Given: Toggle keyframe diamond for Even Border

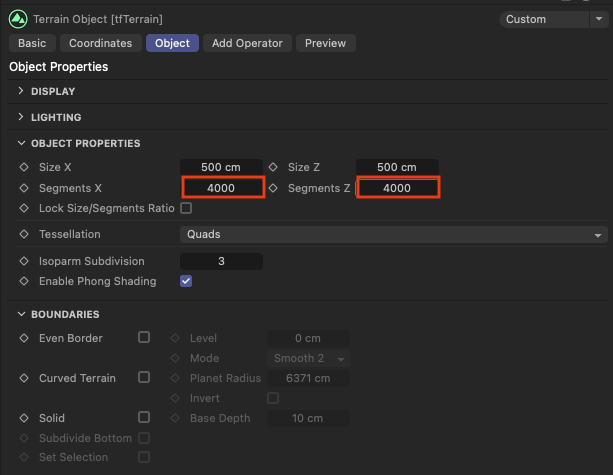Looking at the screenshot, I should pos(24,338).
